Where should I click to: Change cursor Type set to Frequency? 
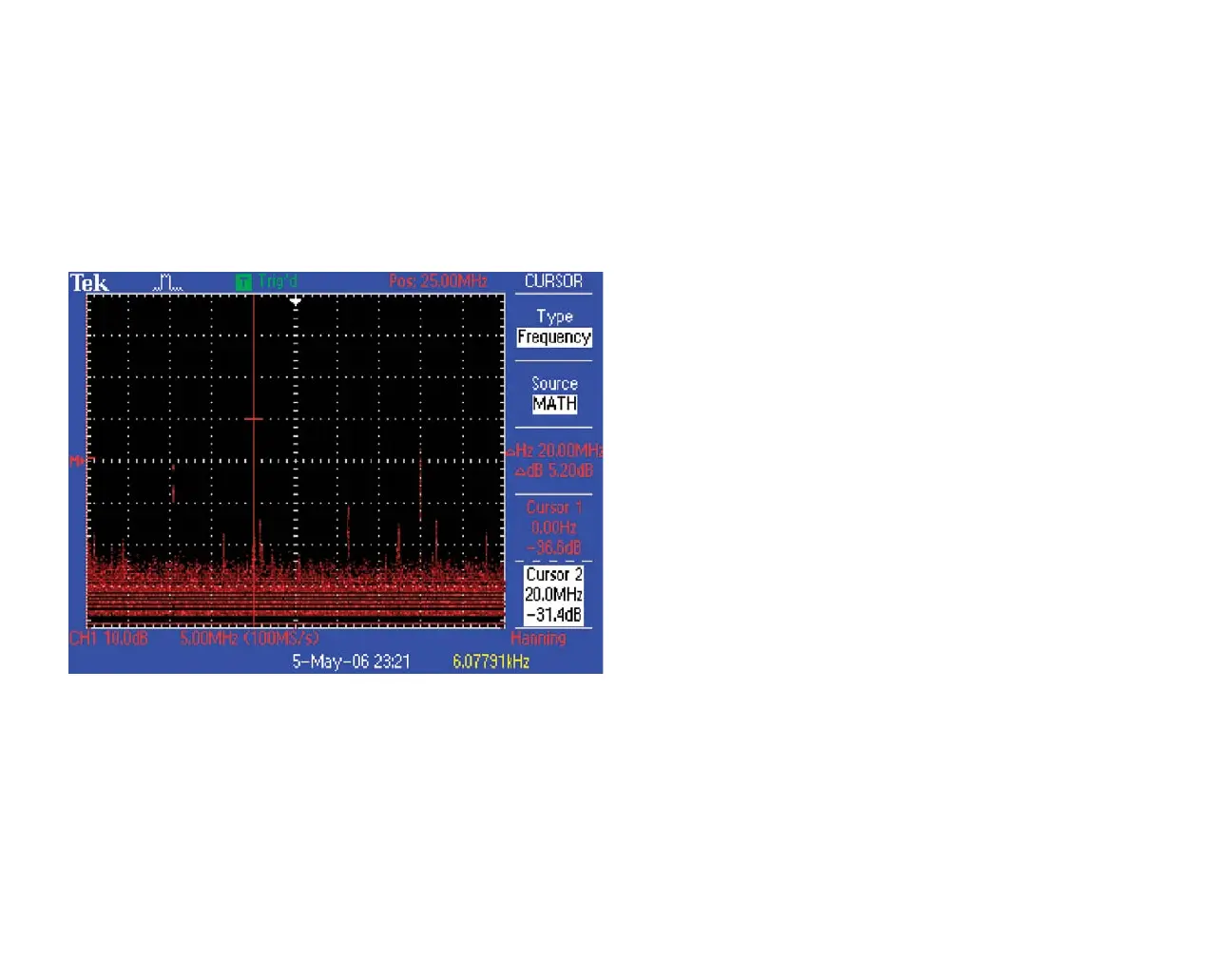[554, 327]
